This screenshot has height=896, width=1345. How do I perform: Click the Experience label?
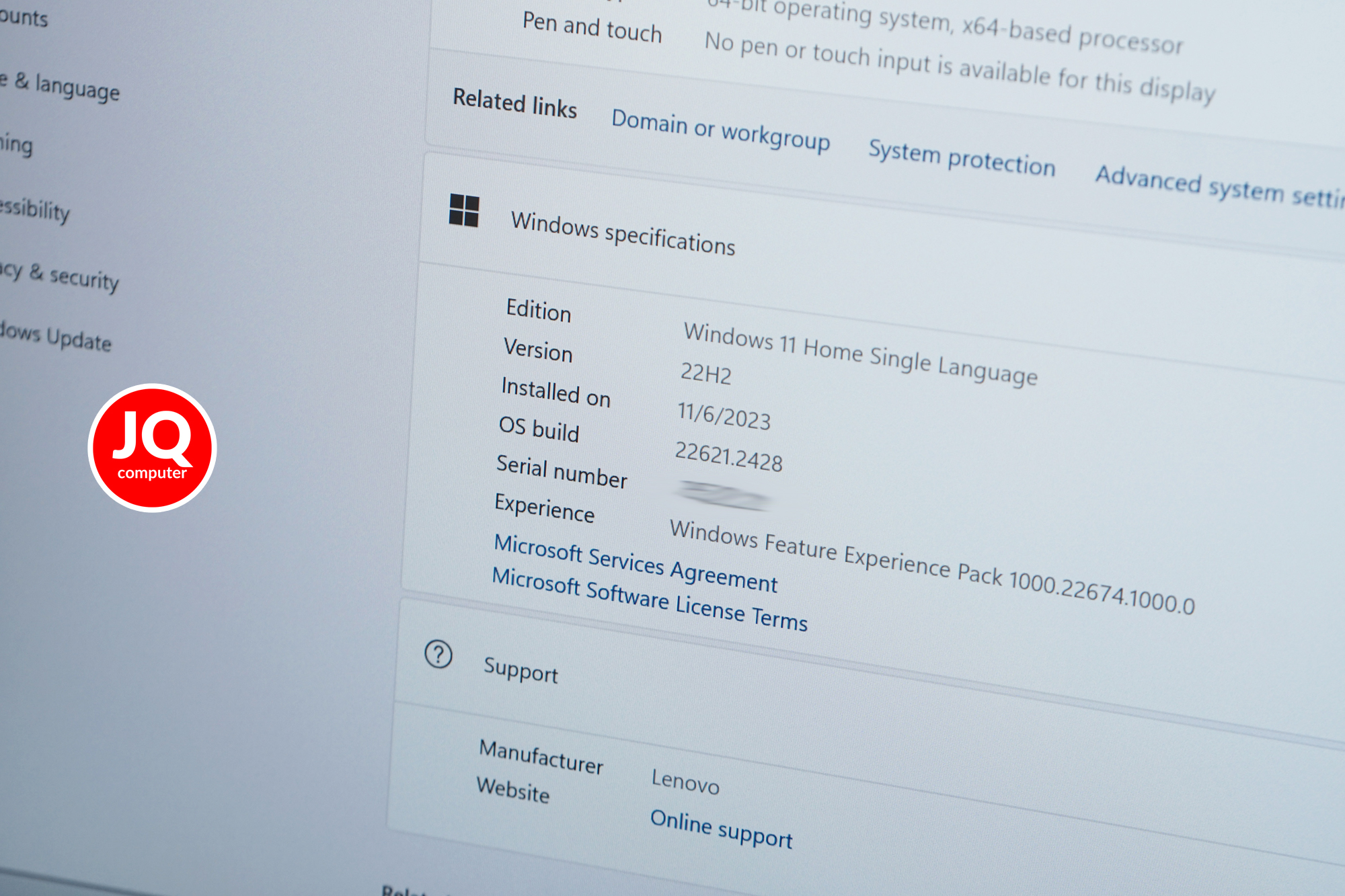point(544,507)
